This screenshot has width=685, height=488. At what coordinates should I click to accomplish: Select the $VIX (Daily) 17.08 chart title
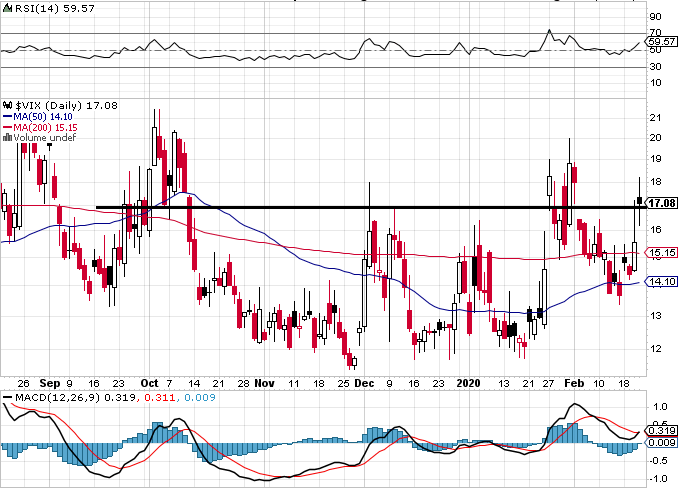(x=62, y=104)
